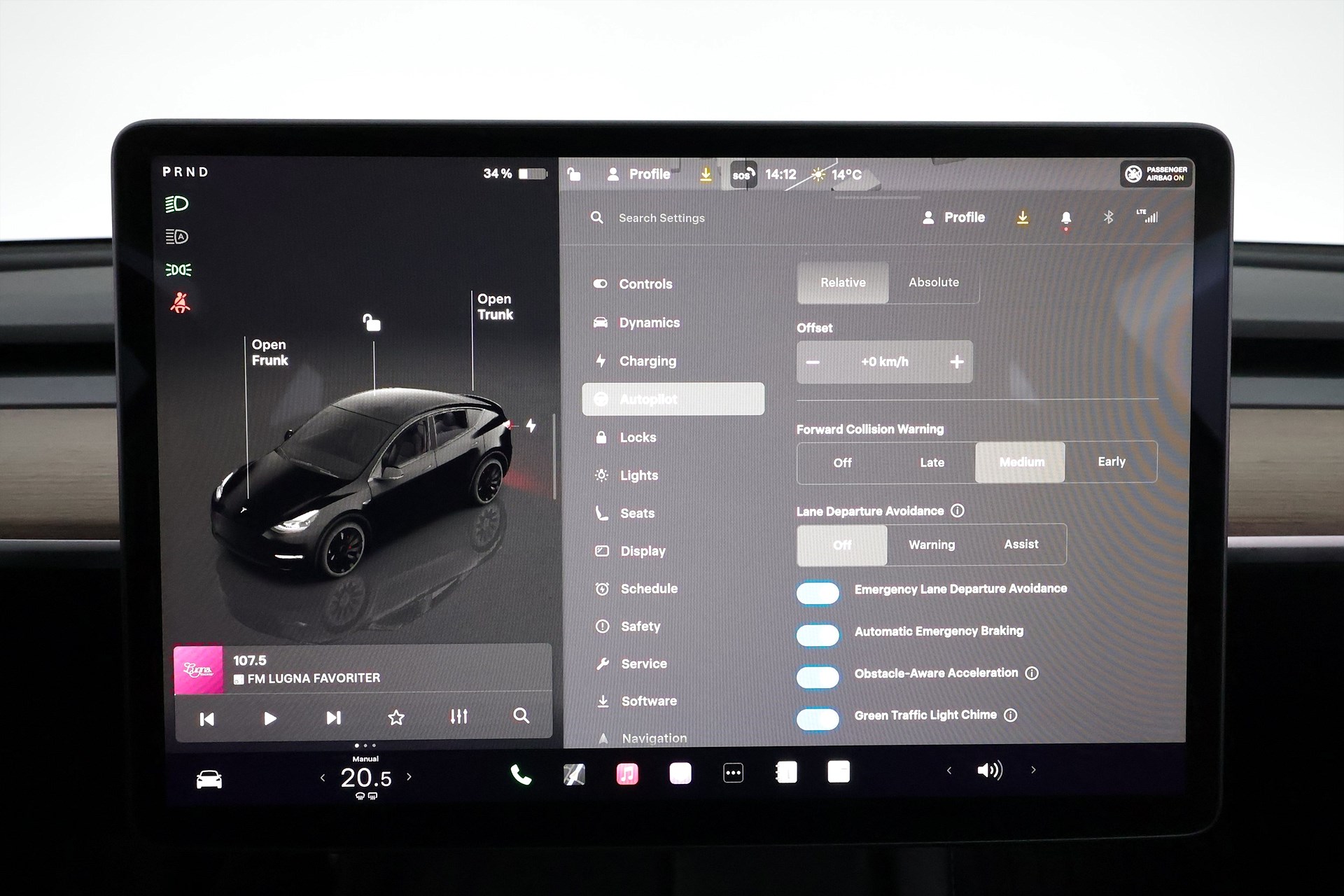Image resolution: width=1344 pixels, height=896 pixels.
Task: Open the notifications bell icon
Action: [1065, 218]
